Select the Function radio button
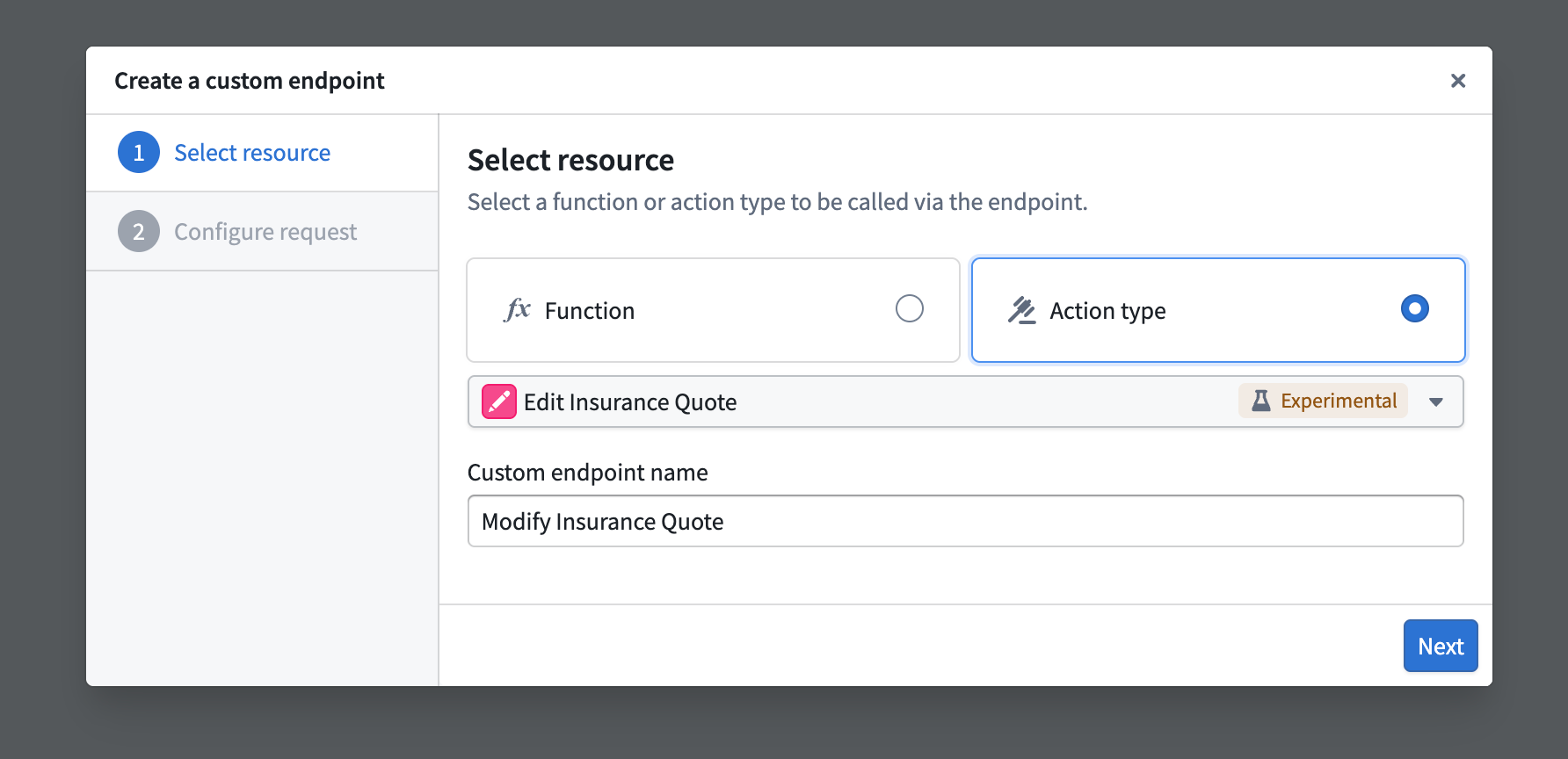1568x759 pixels. coord(910,308)
